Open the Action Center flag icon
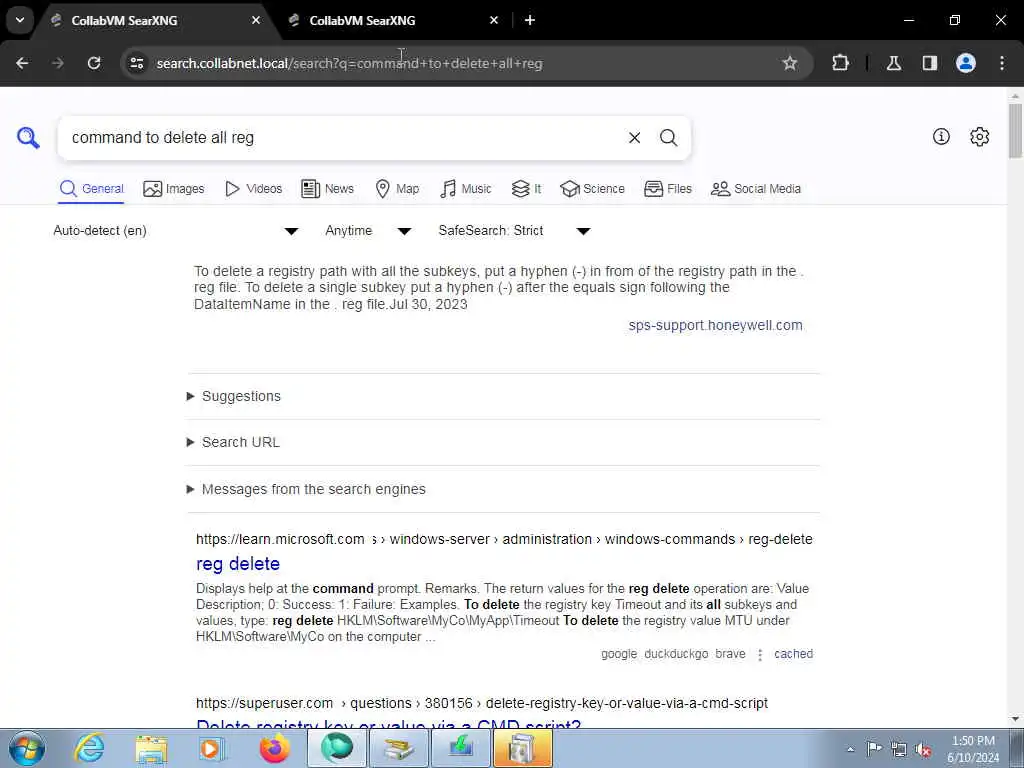The height and width of the screenshot is (768, 1024). [874, 748]
